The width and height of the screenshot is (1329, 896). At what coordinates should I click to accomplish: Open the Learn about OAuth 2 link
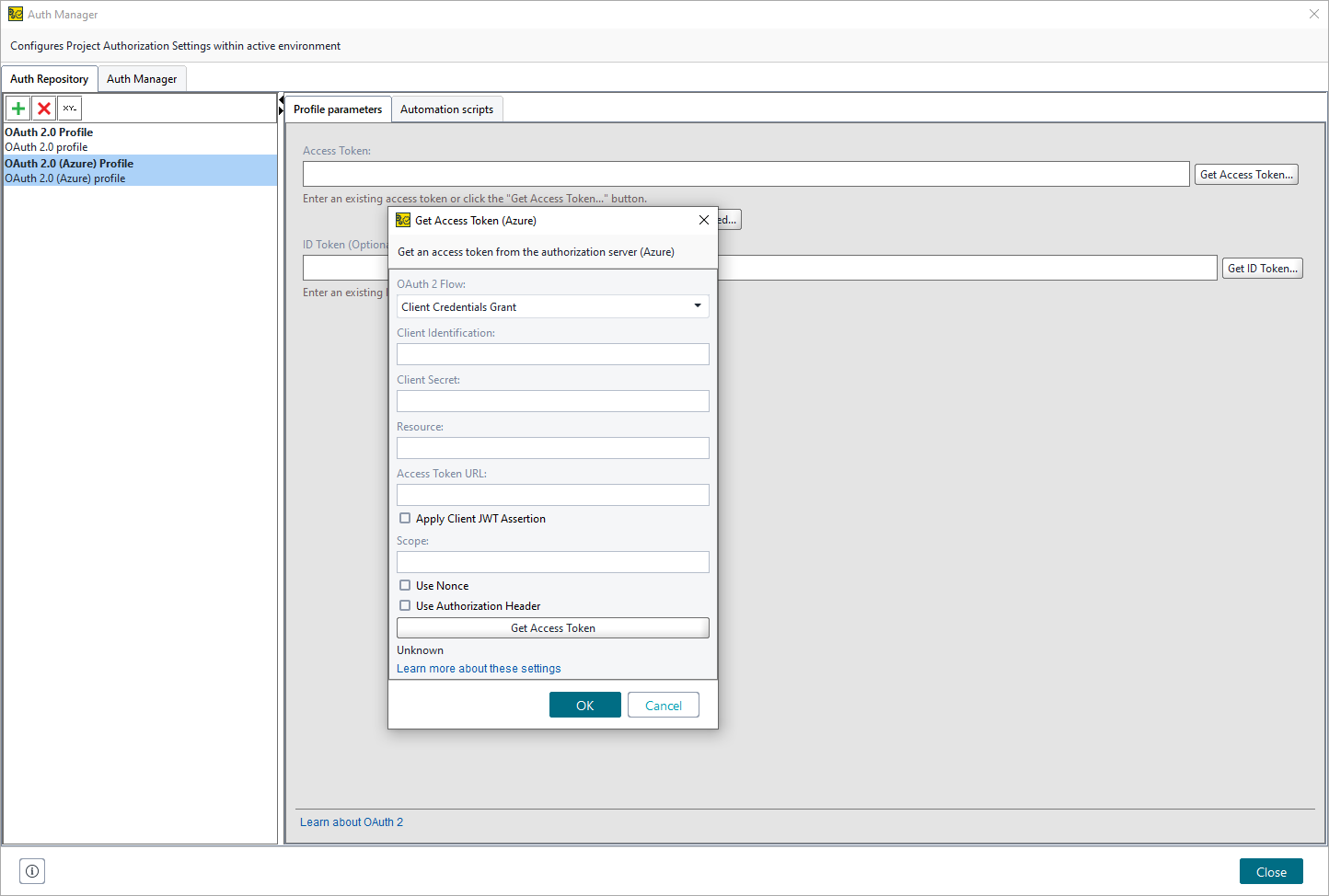click(351, 821)
